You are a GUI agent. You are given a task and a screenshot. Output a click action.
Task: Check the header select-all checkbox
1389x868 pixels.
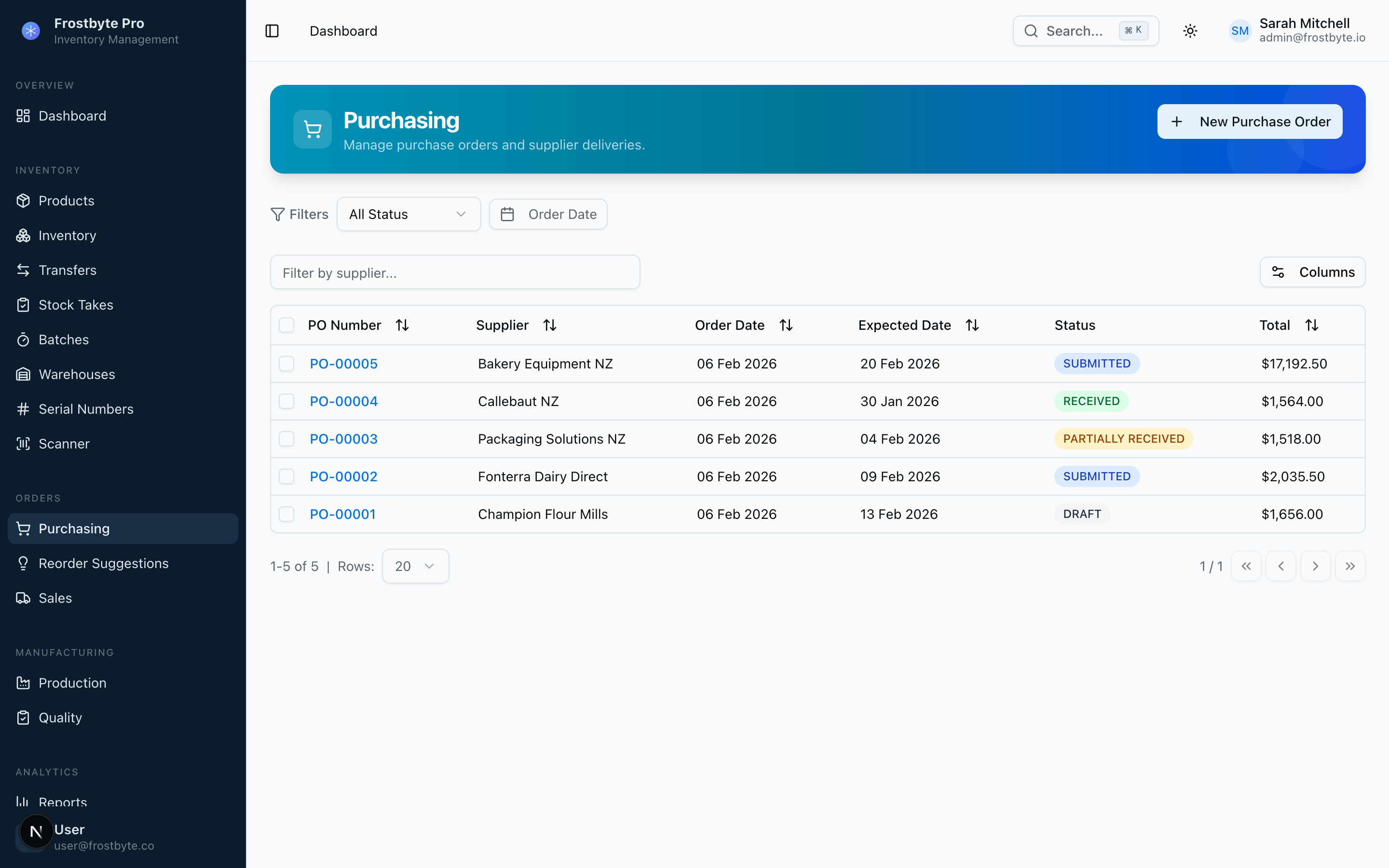(286, 325)
